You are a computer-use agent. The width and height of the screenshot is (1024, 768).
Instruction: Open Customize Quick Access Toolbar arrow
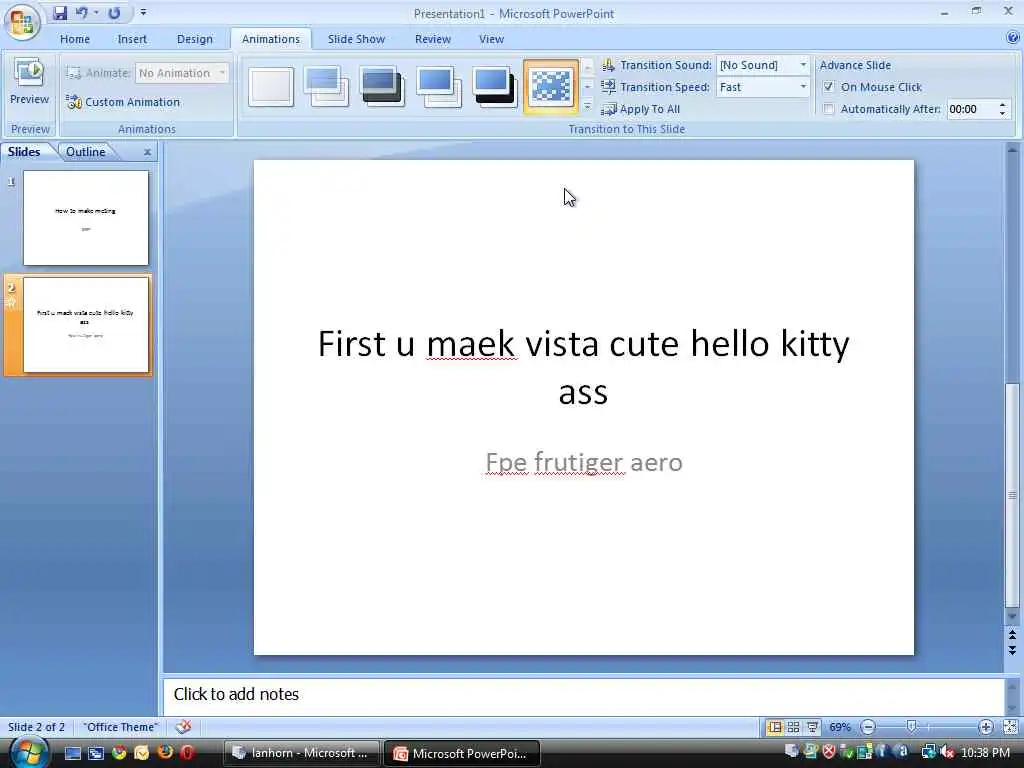pyautogui.click(x=143, y=13)
